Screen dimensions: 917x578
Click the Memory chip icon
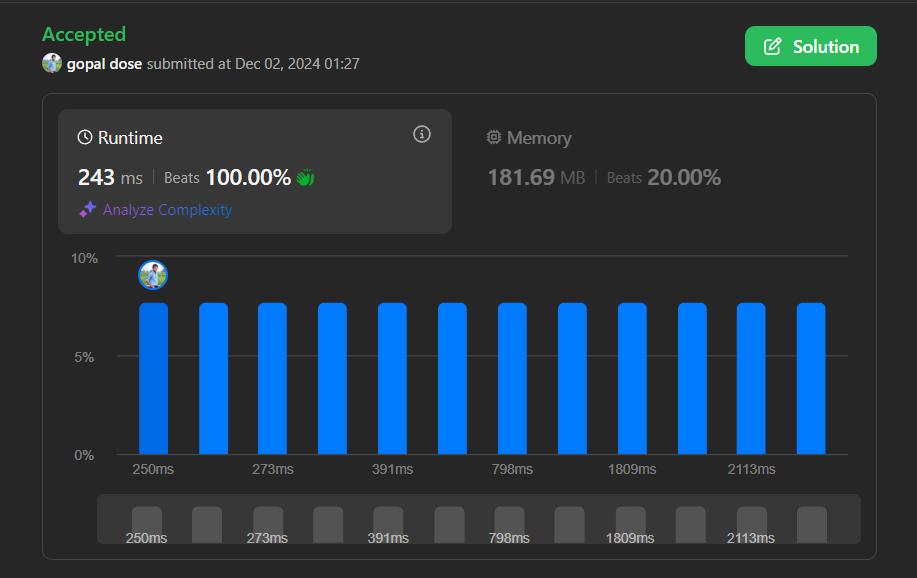click(x=494, y=137)
